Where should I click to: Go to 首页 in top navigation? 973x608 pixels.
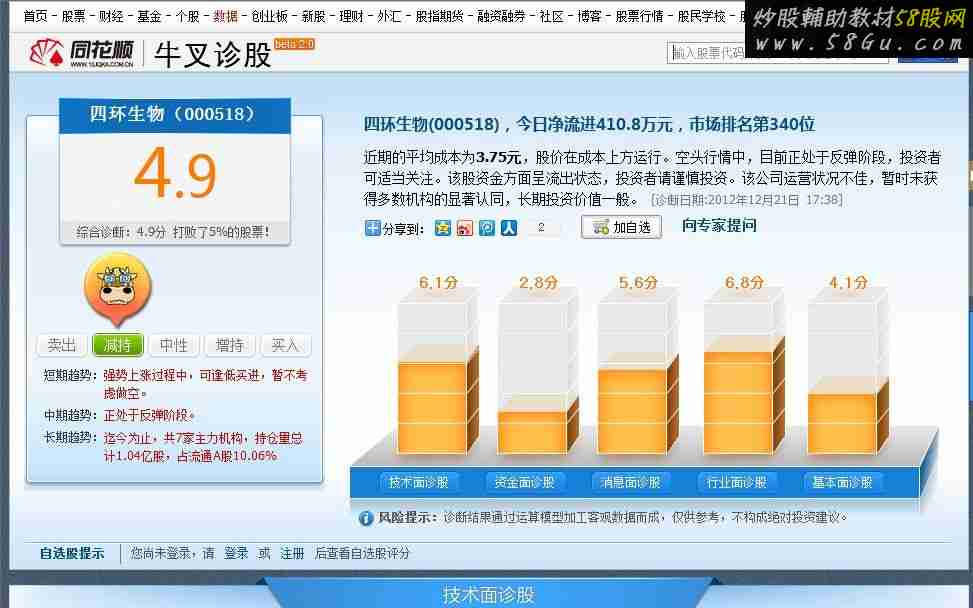[35, 17]
